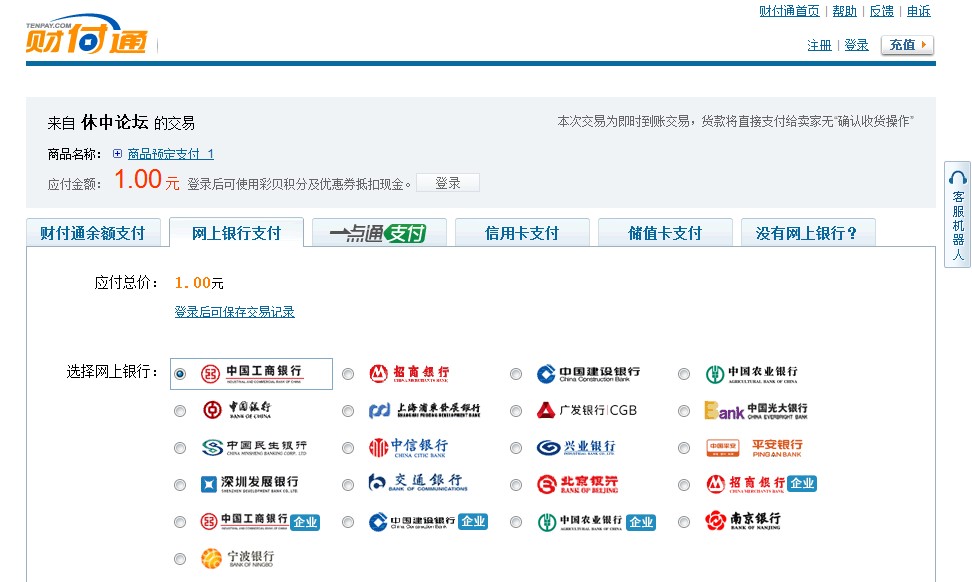Click the 南京银行 logo
The image size is (972, 582).
(x=743, y=520)
